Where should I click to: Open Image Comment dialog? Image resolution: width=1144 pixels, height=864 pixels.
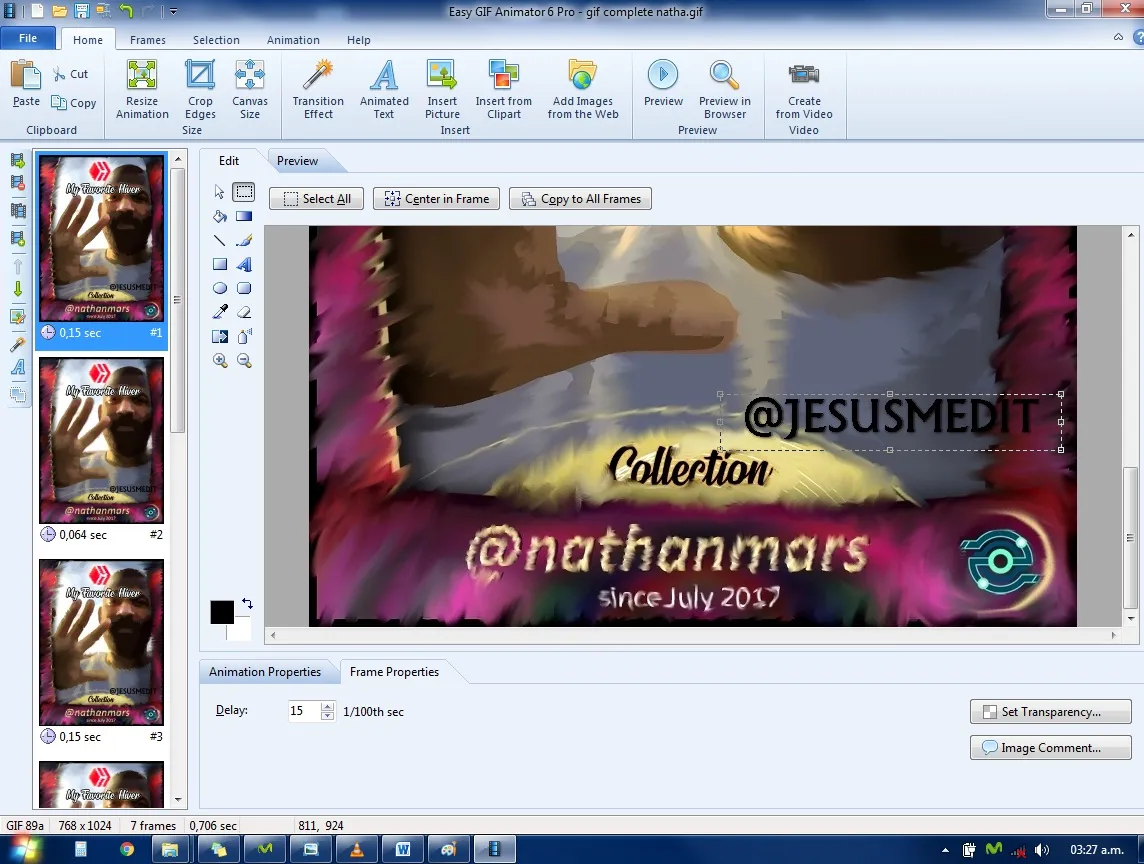[1051, 748]
